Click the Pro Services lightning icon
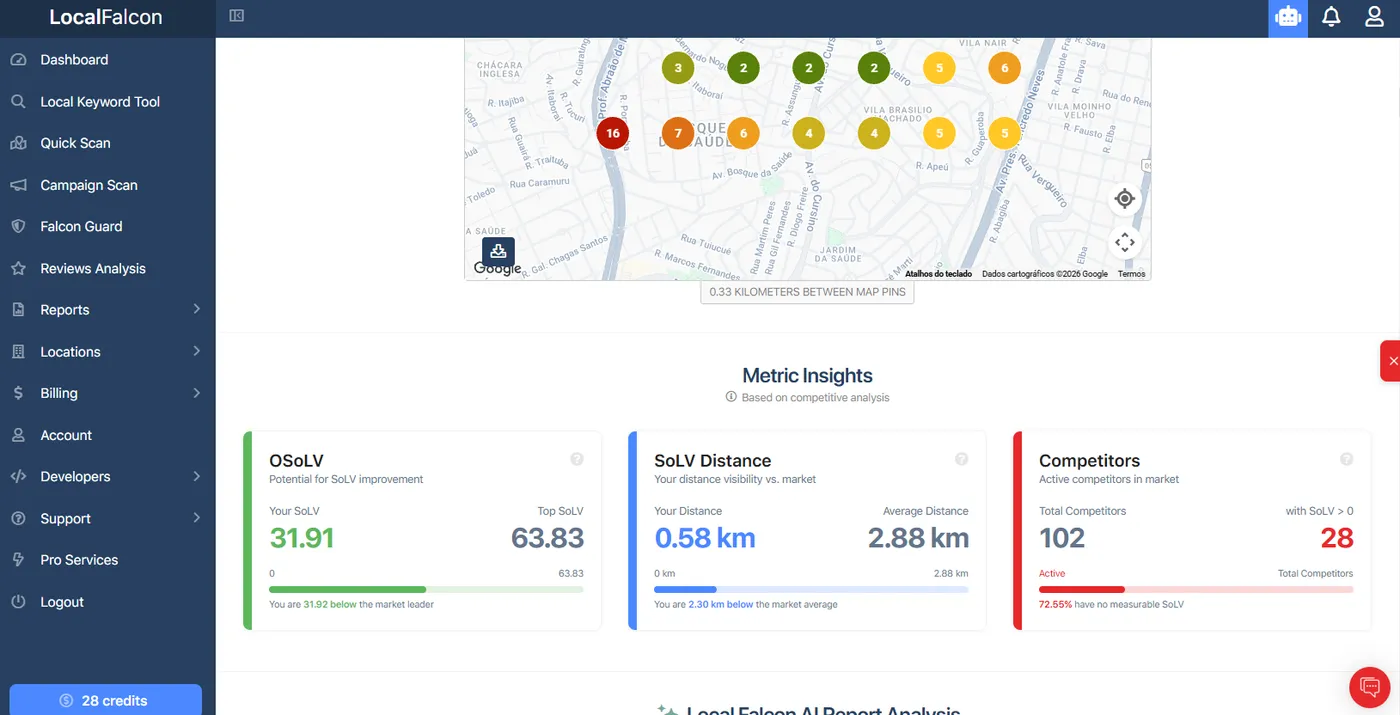Image resolution: width=1400 pixels, height=715 pixels. tap(18, 560)
